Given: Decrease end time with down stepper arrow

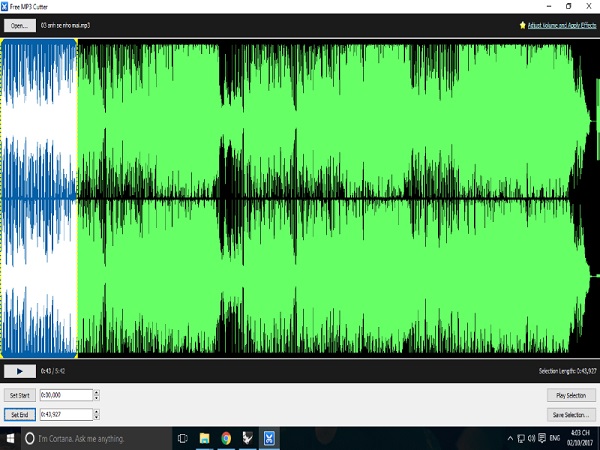Looking at the screenshot, I should click(96, 417).
